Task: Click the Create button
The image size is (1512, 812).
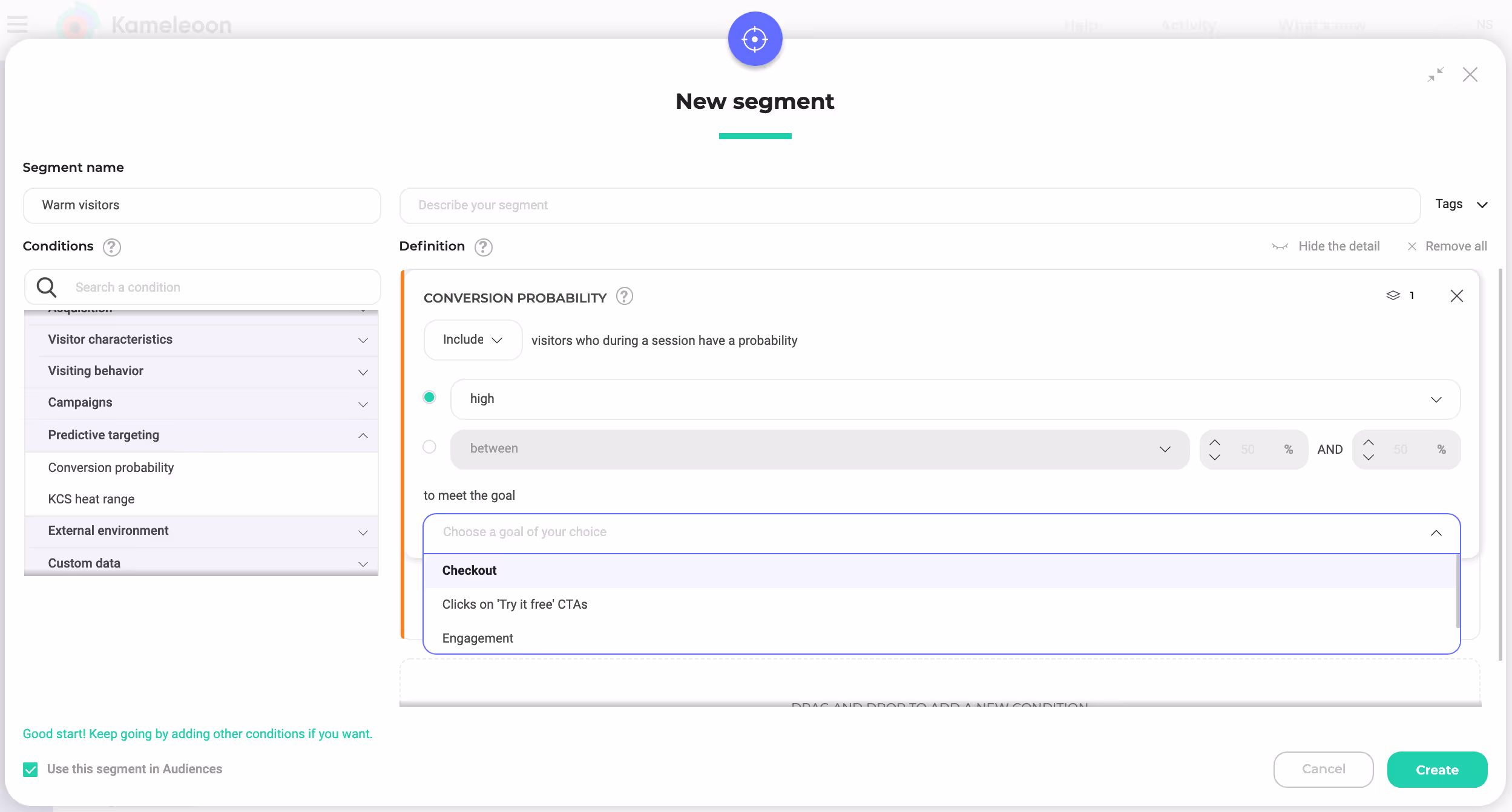Action: click(x=1436, y=770)
